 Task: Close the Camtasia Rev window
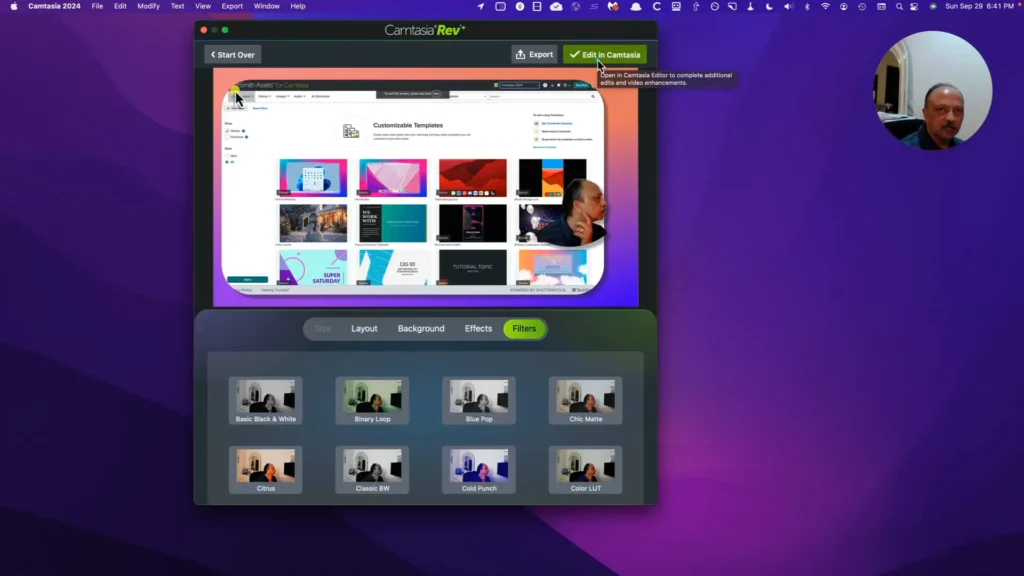204,30
